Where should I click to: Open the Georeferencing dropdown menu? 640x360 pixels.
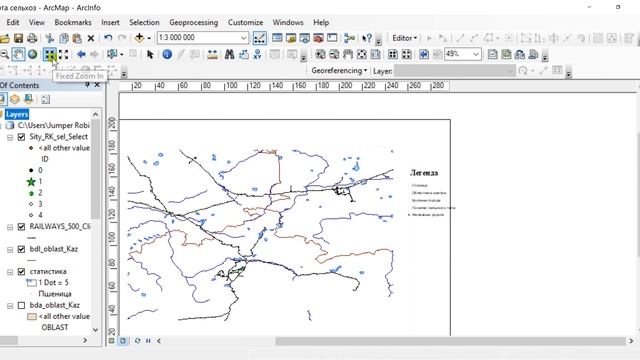(339, 71)
